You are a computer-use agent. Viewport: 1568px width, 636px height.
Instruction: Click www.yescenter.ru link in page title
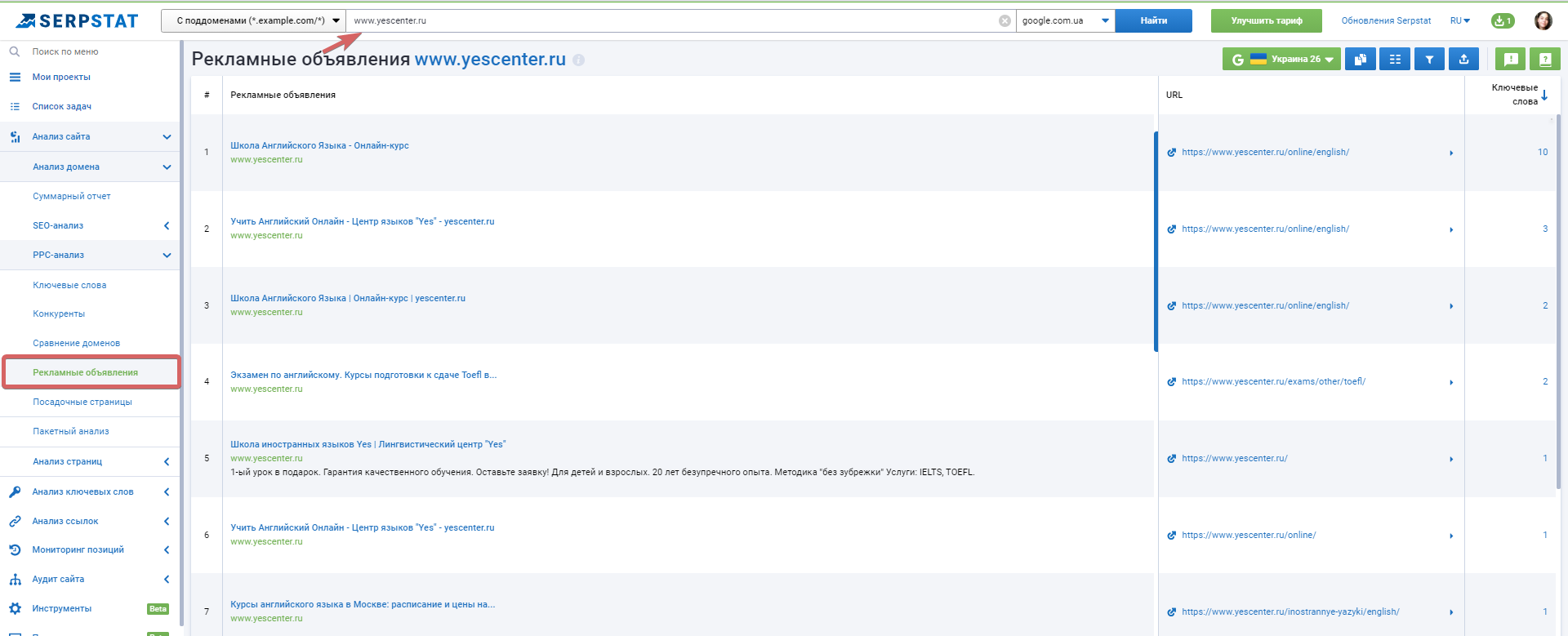tap(490, 60)
